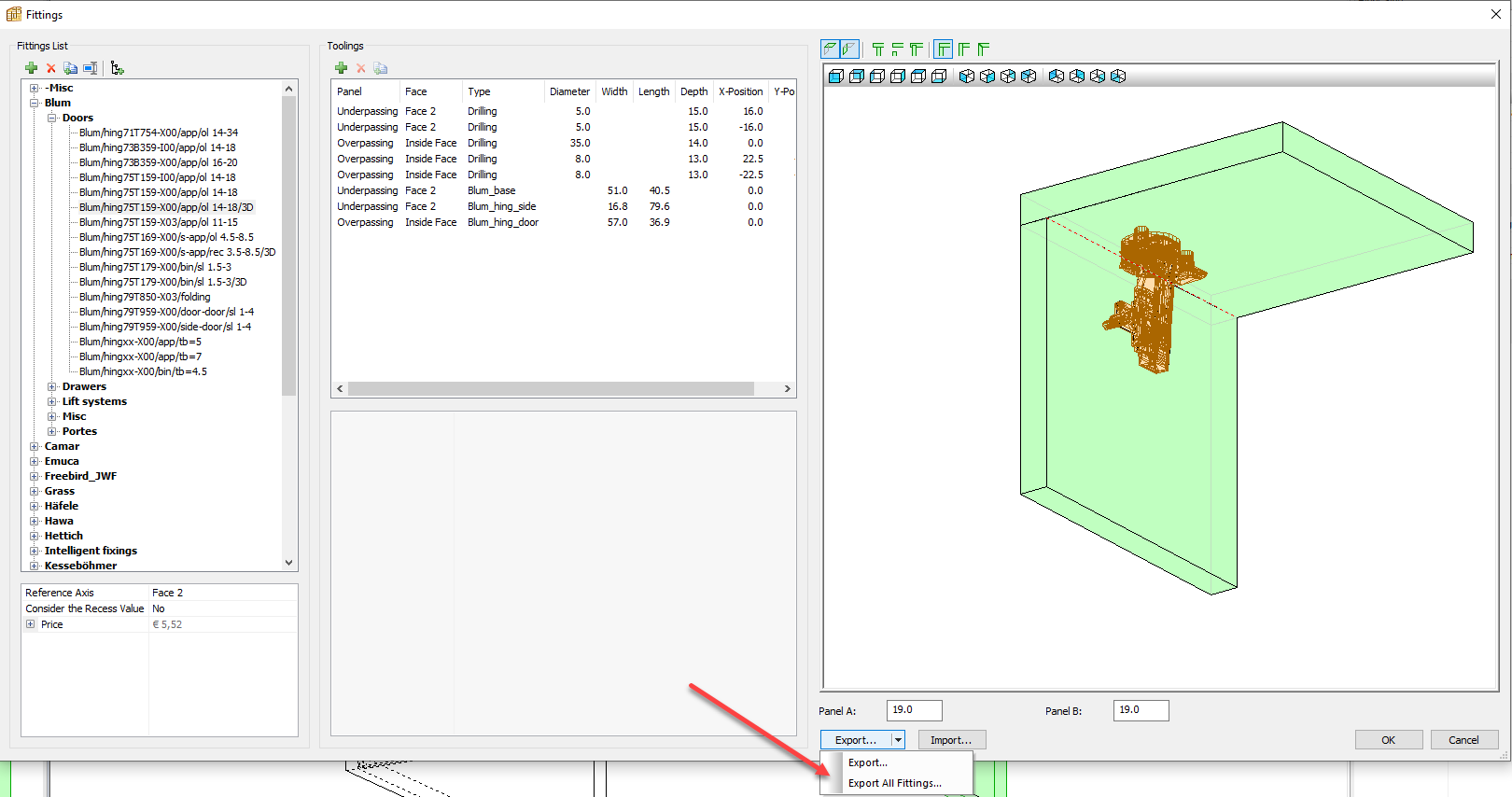Image resolution: width=1512 pixels, height=797 pixels.
Task: Expand the Price property row
Action: [x=31, y=624]
